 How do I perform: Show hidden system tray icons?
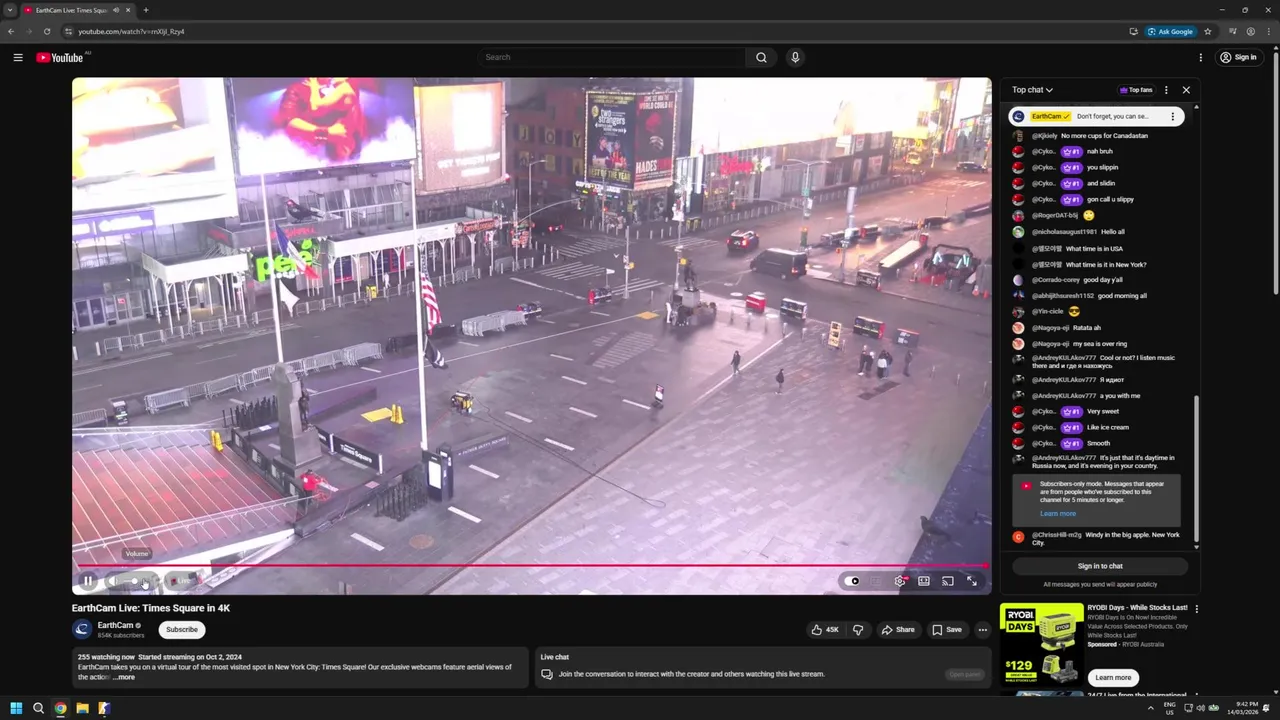tap(1150, 708)
